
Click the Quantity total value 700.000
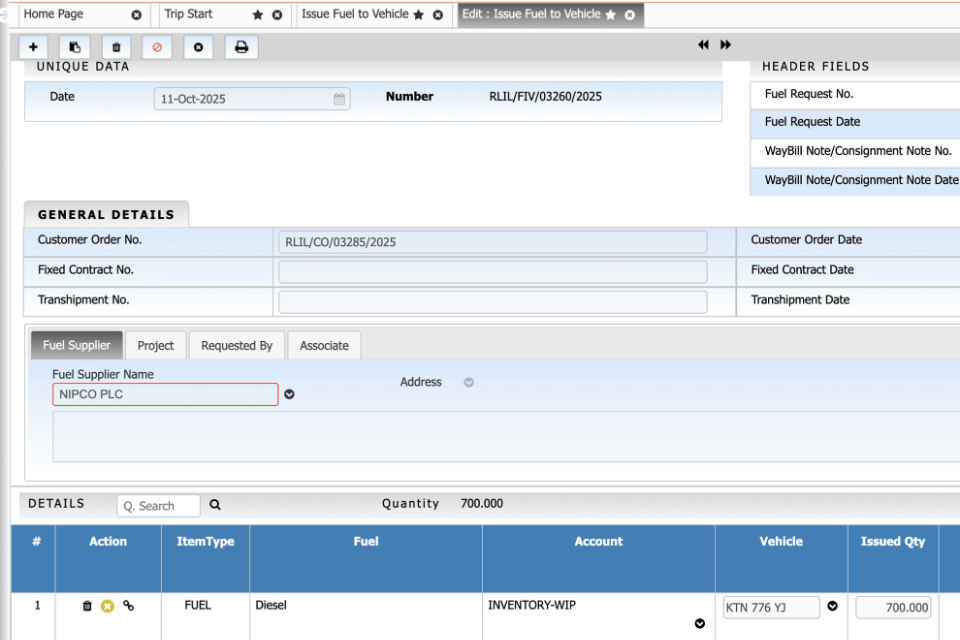482,504
